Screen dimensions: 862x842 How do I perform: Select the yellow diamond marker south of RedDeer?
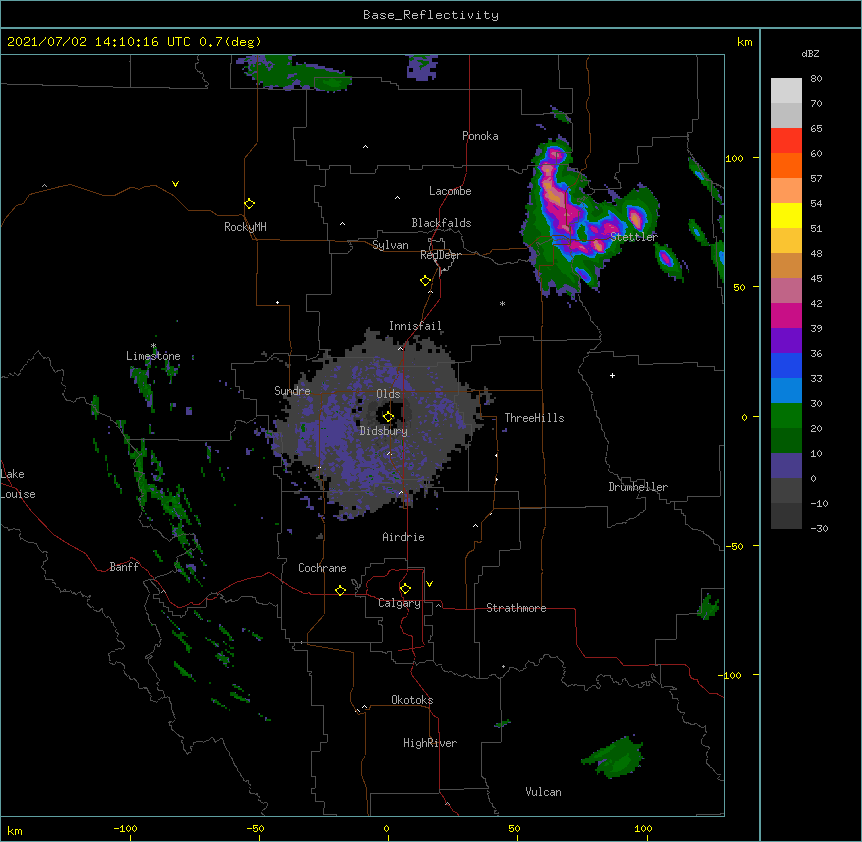[425, 281]
